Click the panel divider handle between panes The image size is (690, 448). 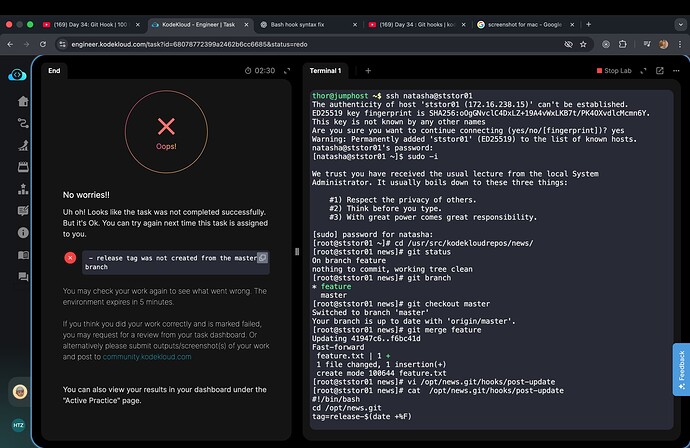pos(297,252)
